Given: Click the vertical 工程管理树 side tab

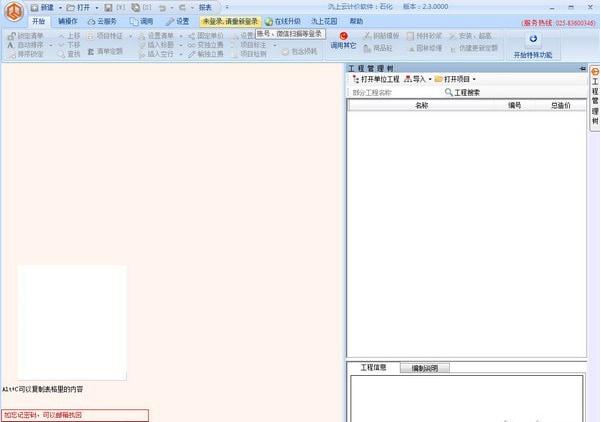Looking at the screenshot, I should pos(594,98).
